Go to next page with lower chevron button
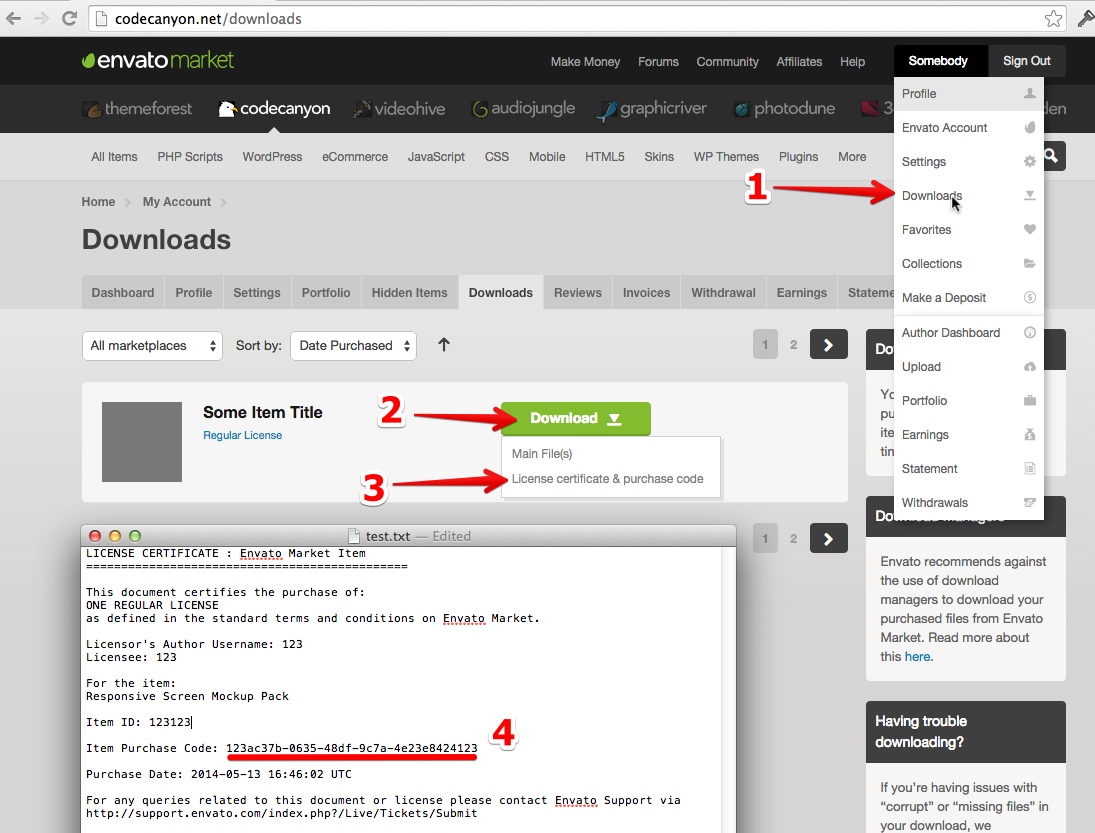 click(x=828, y=538)
